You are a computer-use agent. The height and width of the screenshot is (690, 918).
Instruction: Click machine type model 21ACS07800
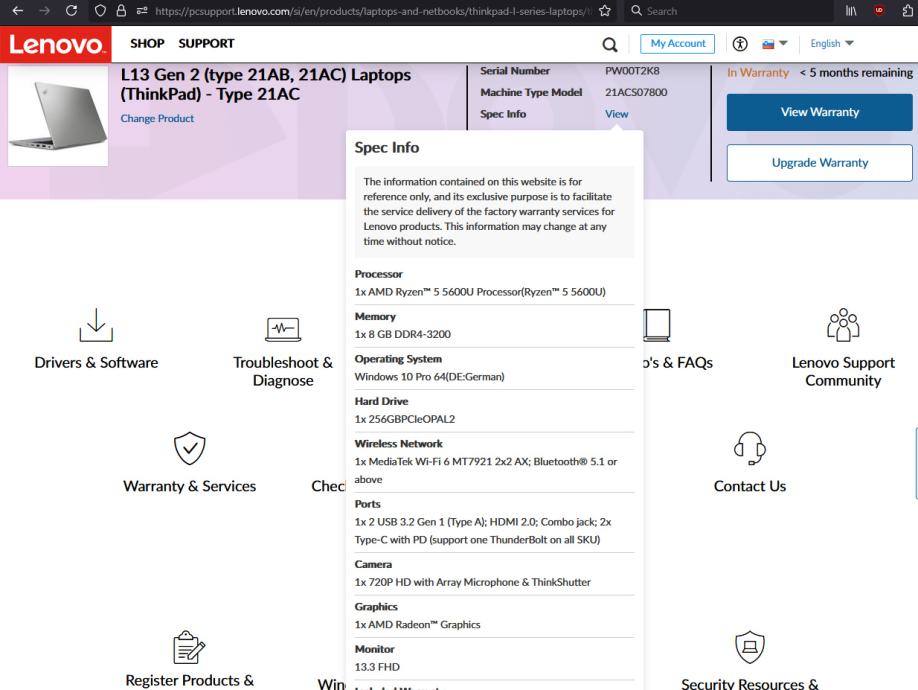(x=636, y=92)
